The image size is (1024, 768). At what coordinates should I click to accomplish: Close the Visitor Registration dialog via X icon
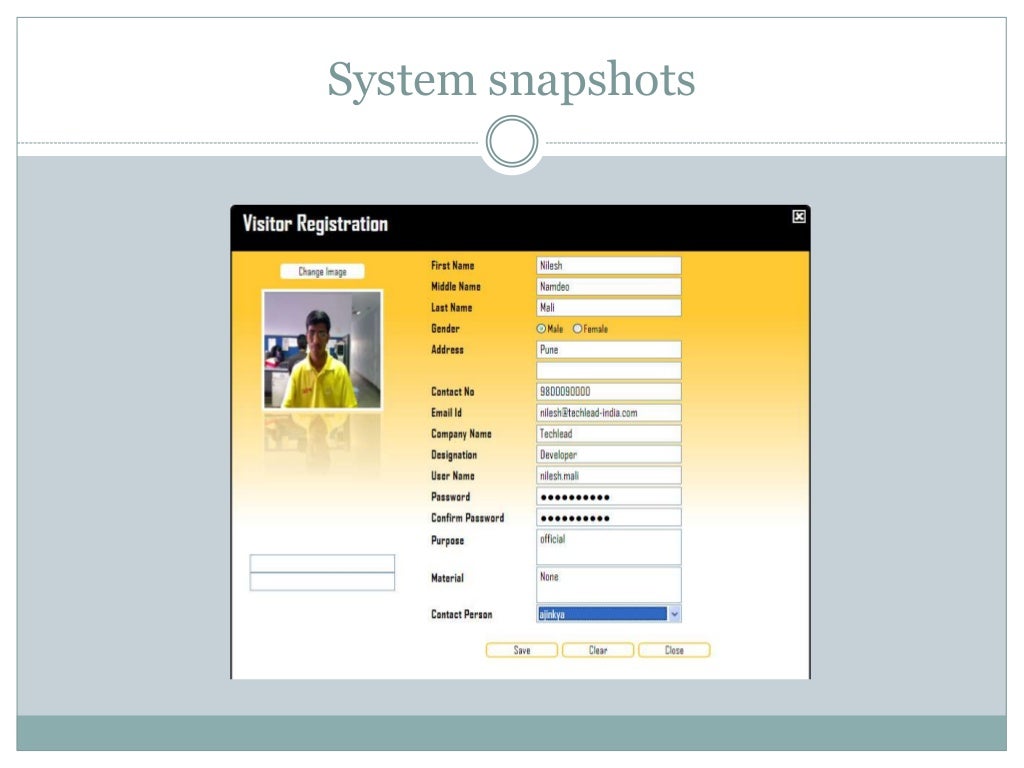pos(798,216)
